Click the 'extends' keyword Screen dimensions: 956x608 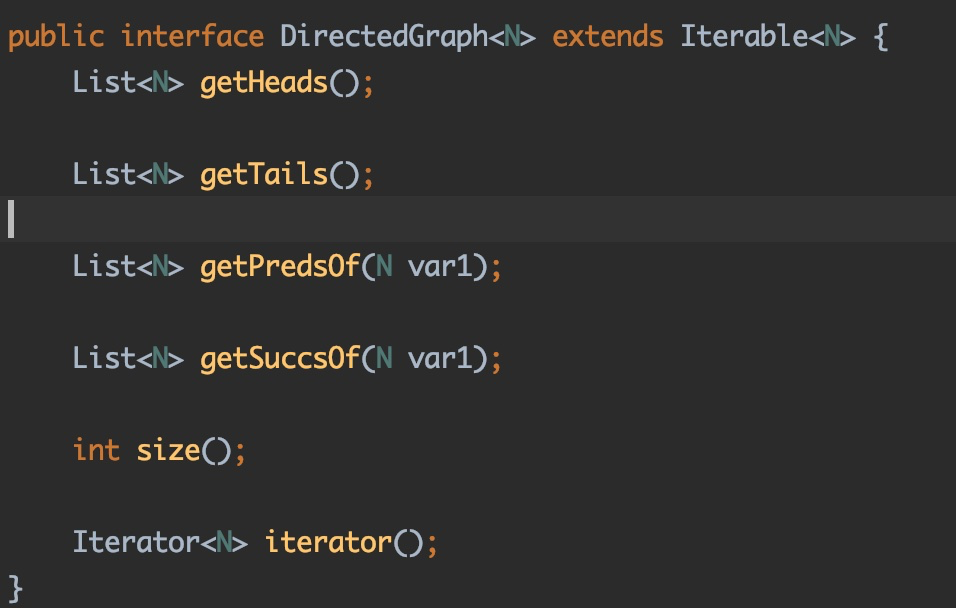(x=607, y=37)
